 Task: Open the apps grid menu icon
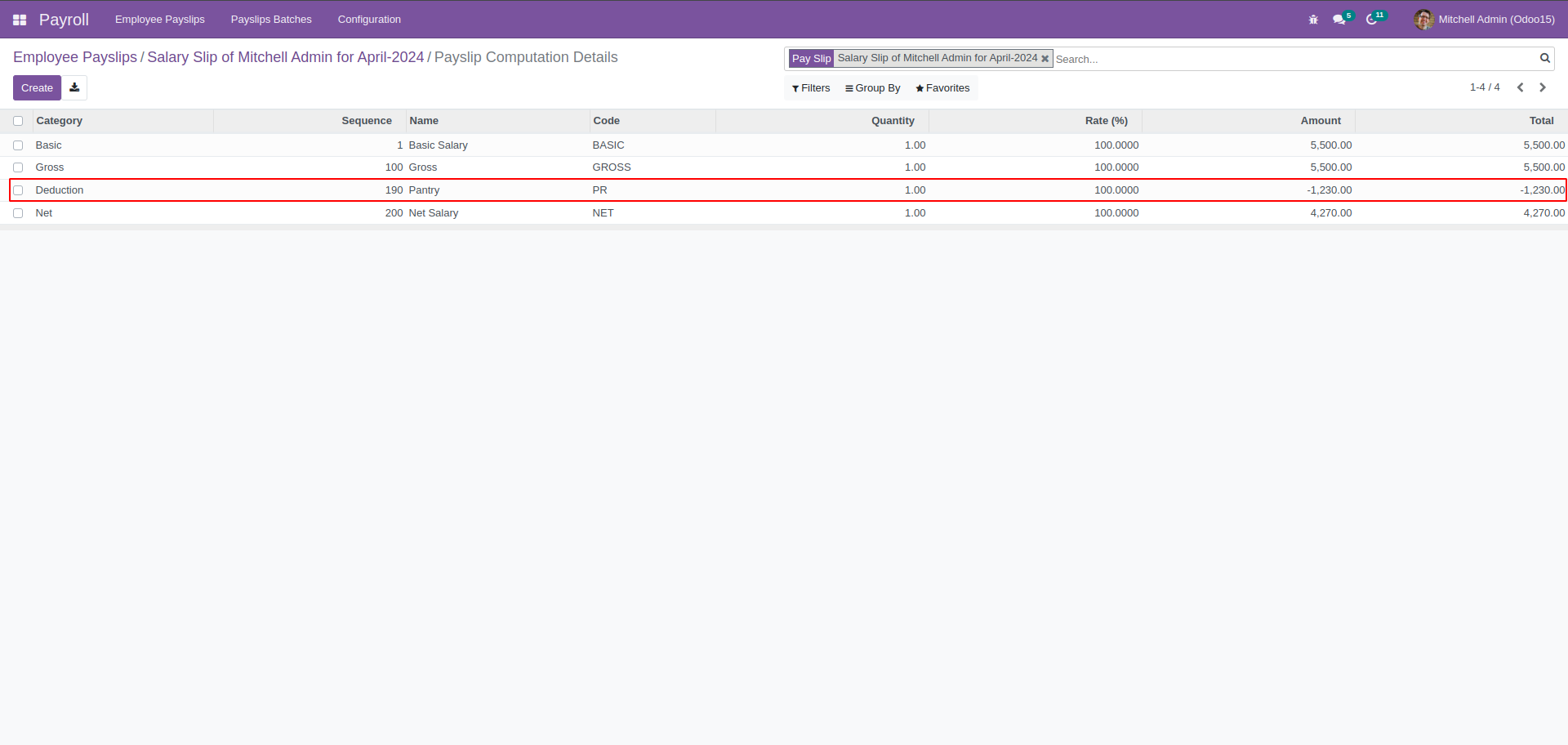click(x=20, y=20)
